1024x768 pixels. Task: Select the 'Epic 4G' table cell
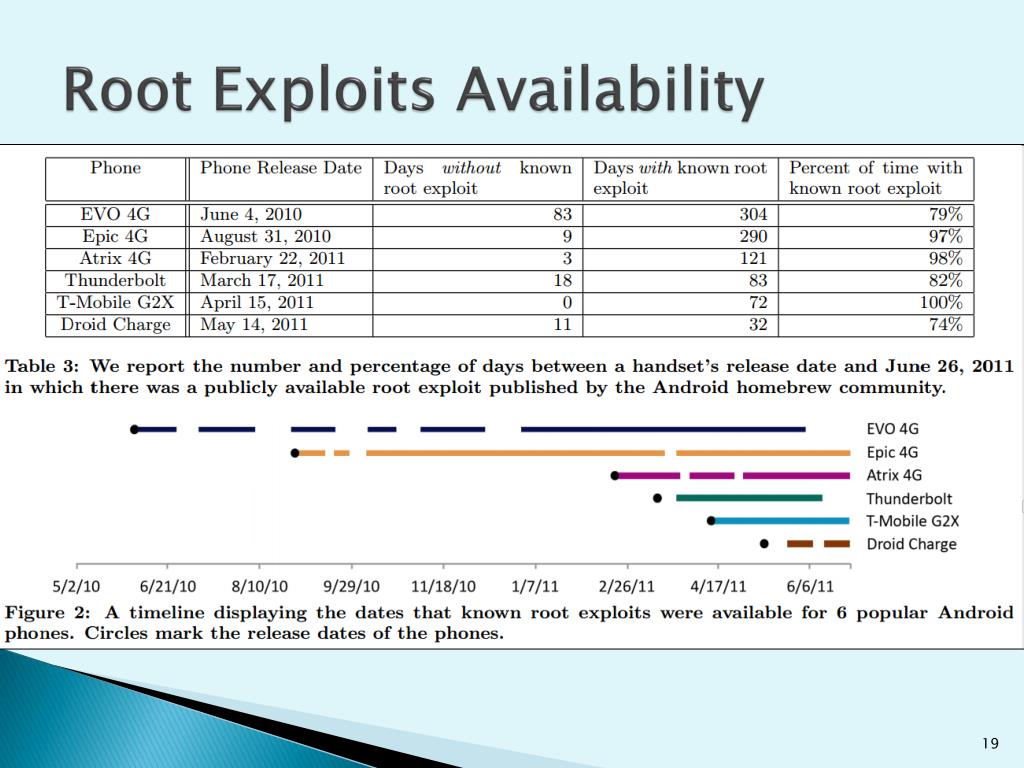116,236
